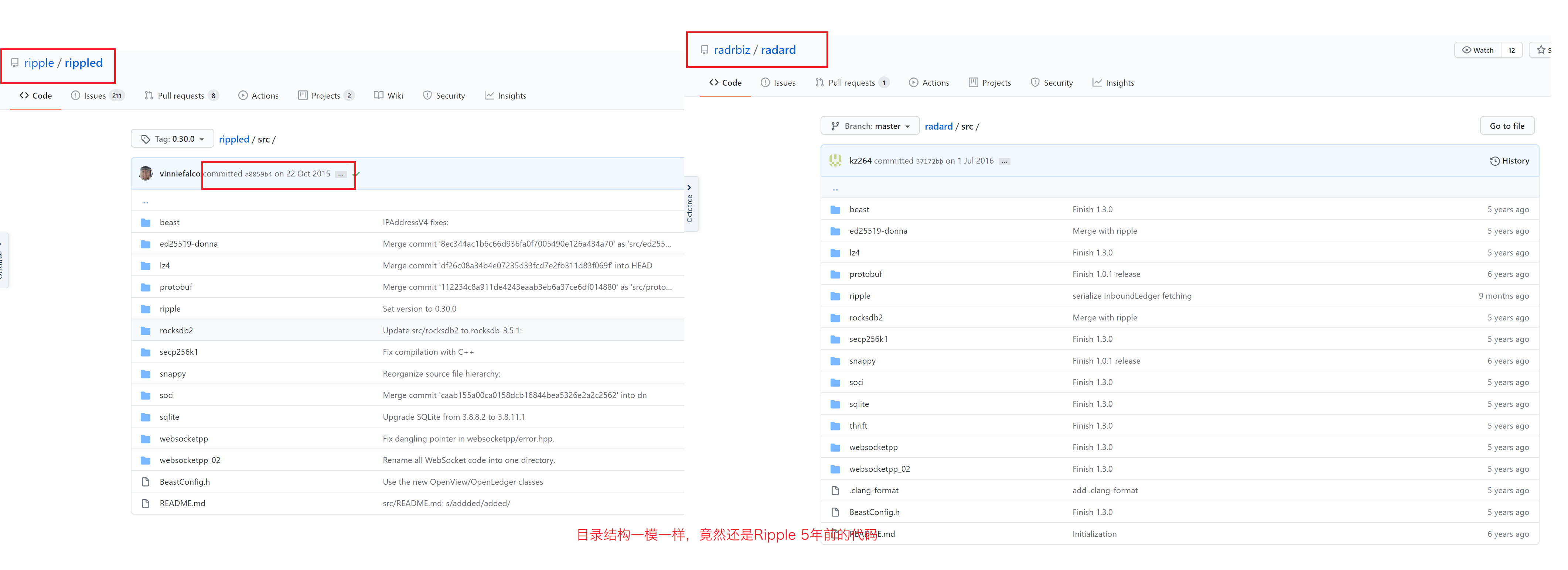Open the radrbiz owner link
Screen dimensions: 1568x570
(732, 50)
